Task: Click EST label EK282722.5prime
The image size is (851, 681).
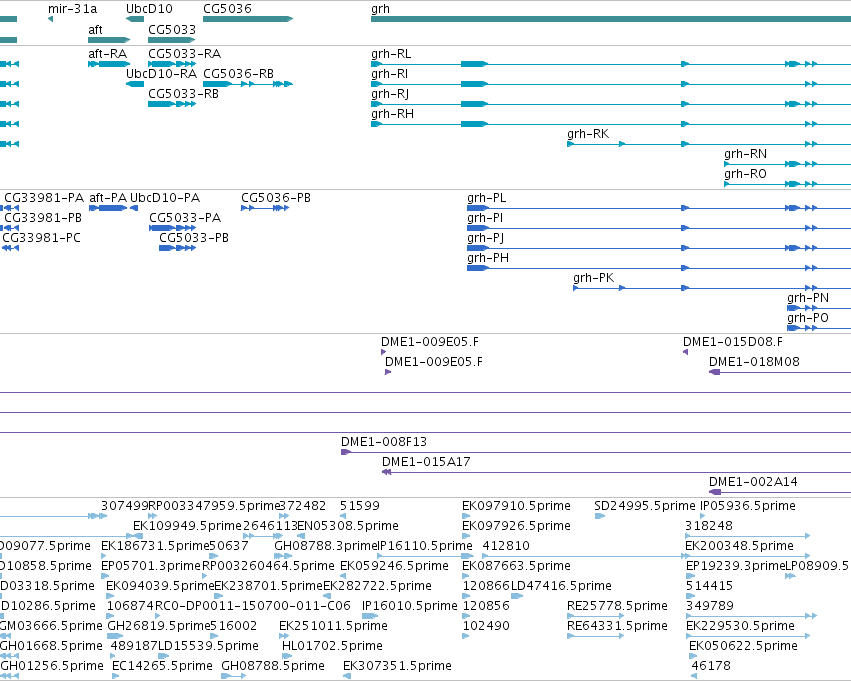Action: point(377,586)
